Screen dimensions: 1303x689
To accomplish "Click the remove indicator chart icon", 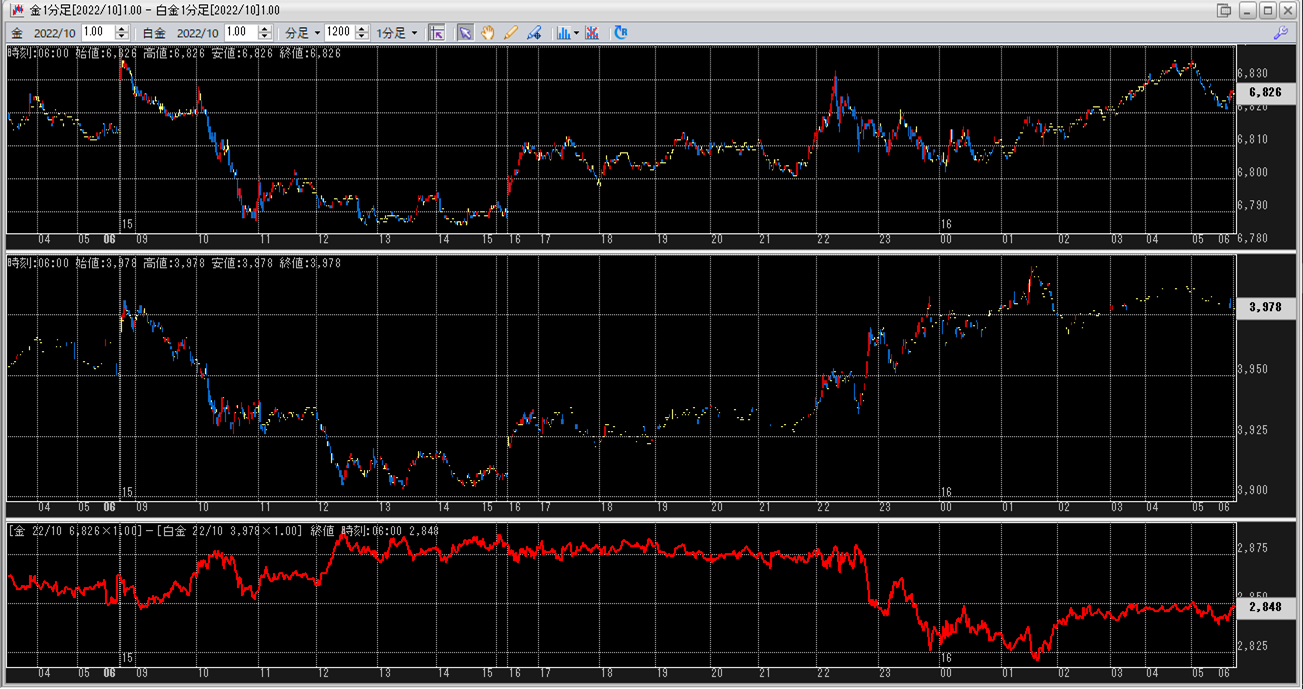I will pos(593,32).
